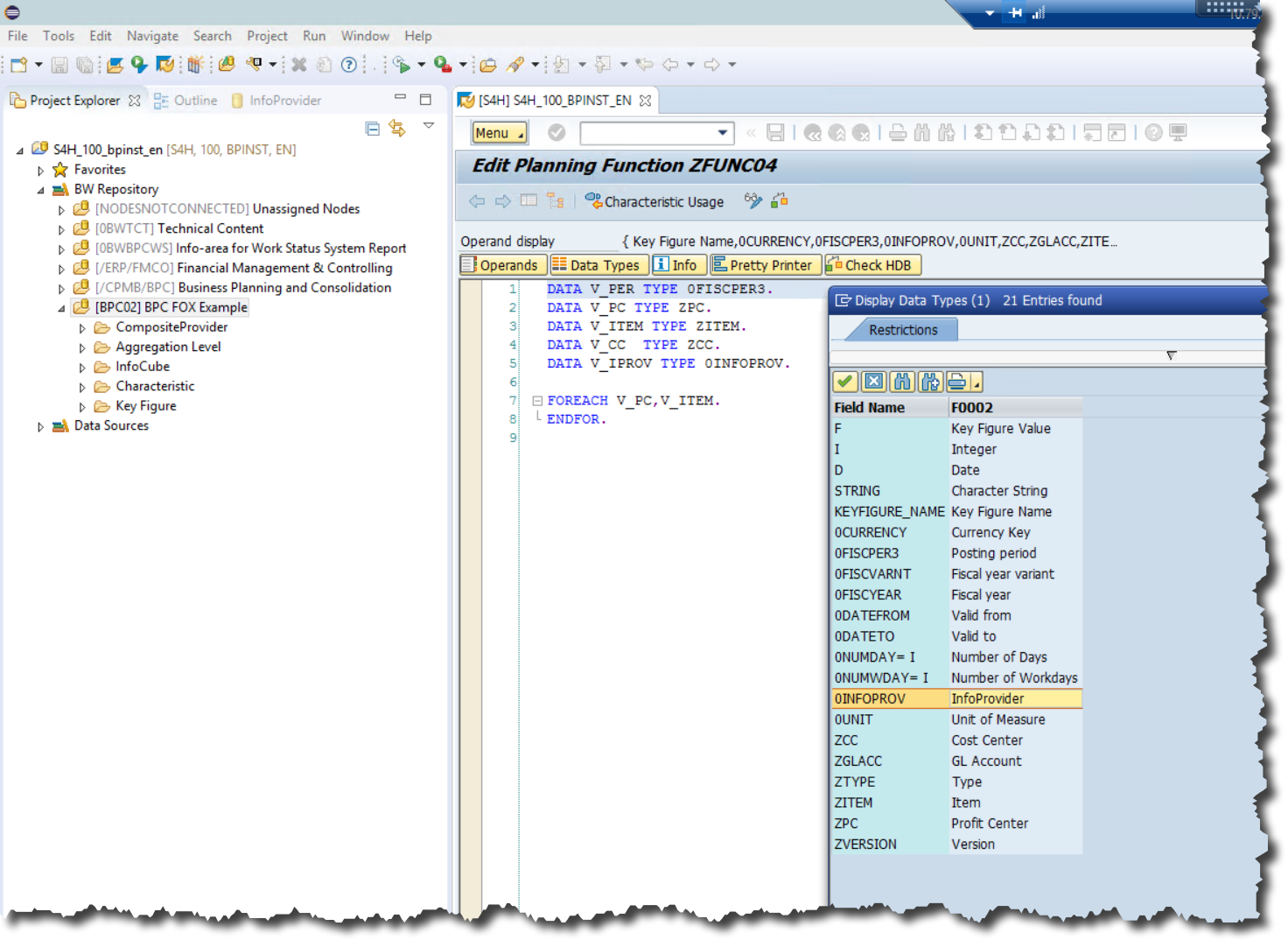Open the Menu dropdown in the editor
The height and width of the screenshot is (940, 1288).
498,132
